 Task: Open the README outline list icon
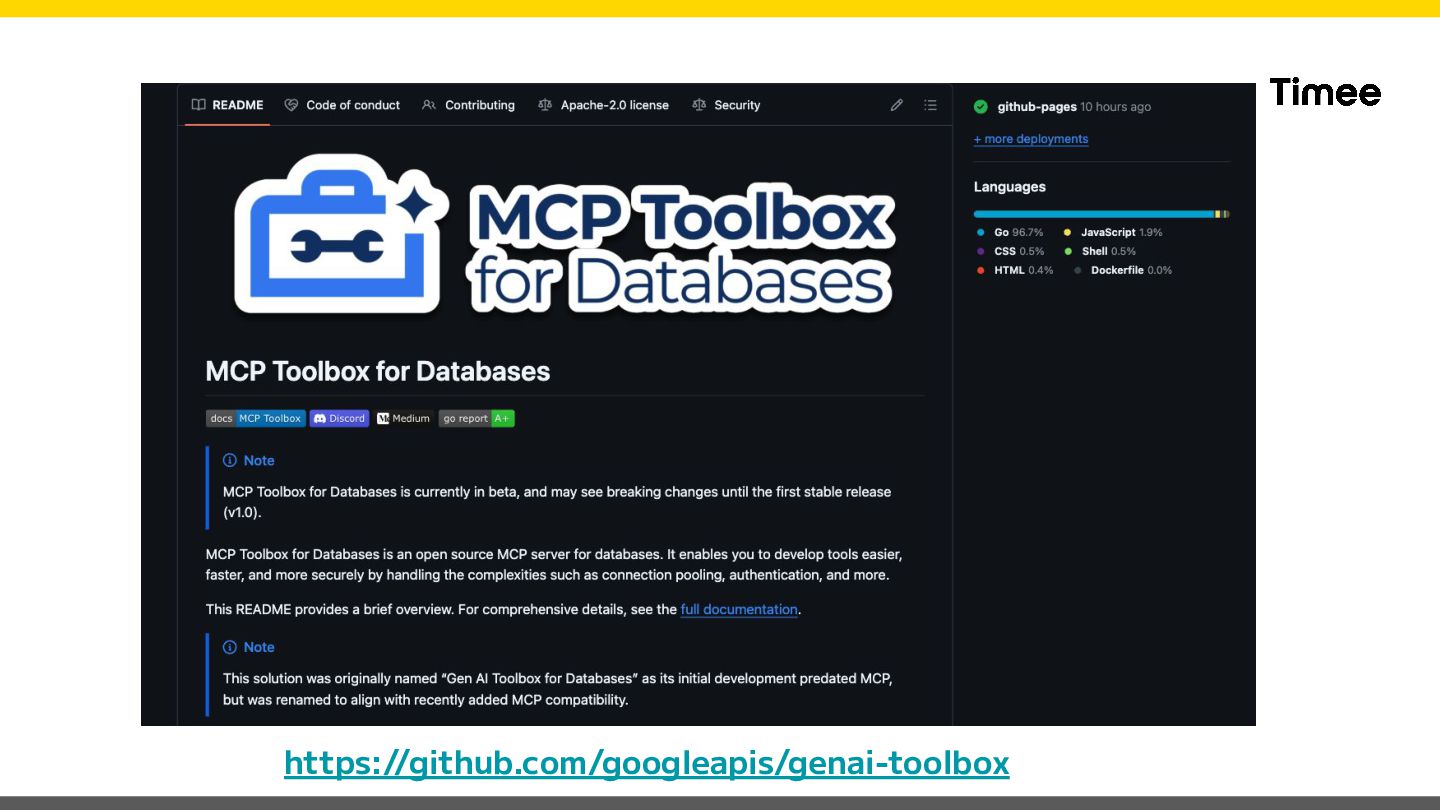point(930,105)
